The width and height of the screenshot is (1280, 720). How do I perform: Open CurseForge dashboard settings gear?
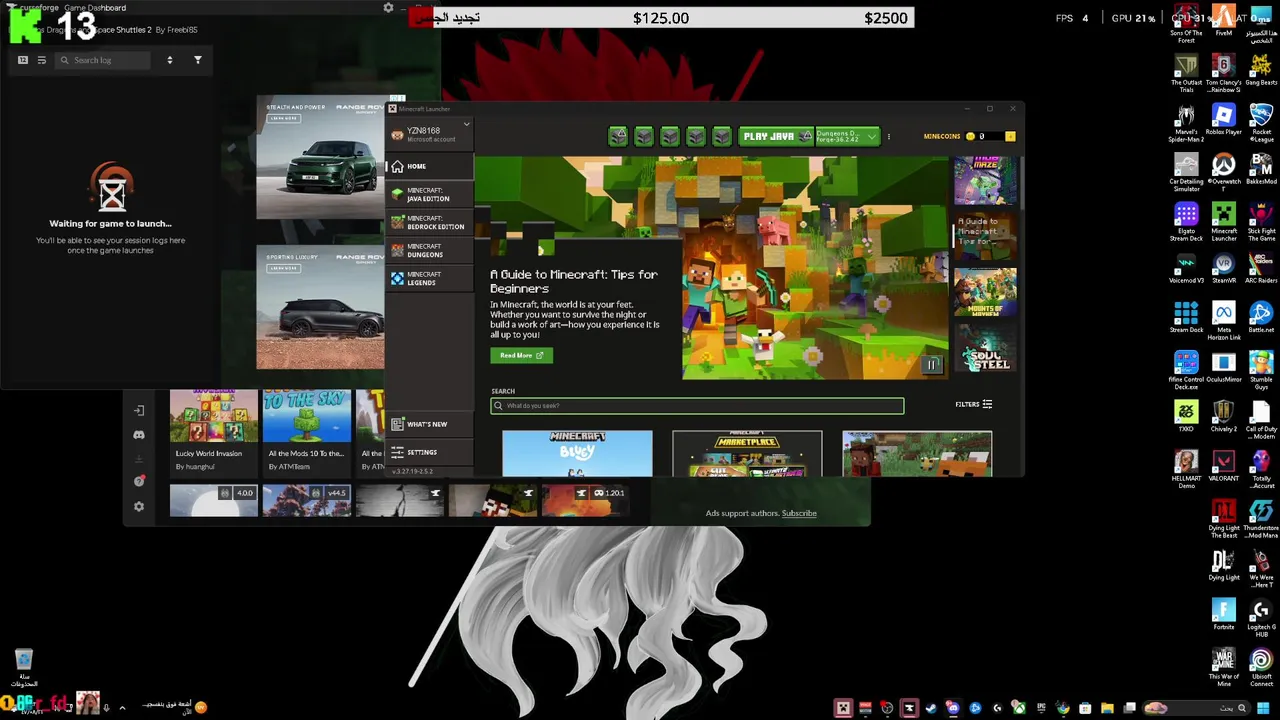[388, 8]
